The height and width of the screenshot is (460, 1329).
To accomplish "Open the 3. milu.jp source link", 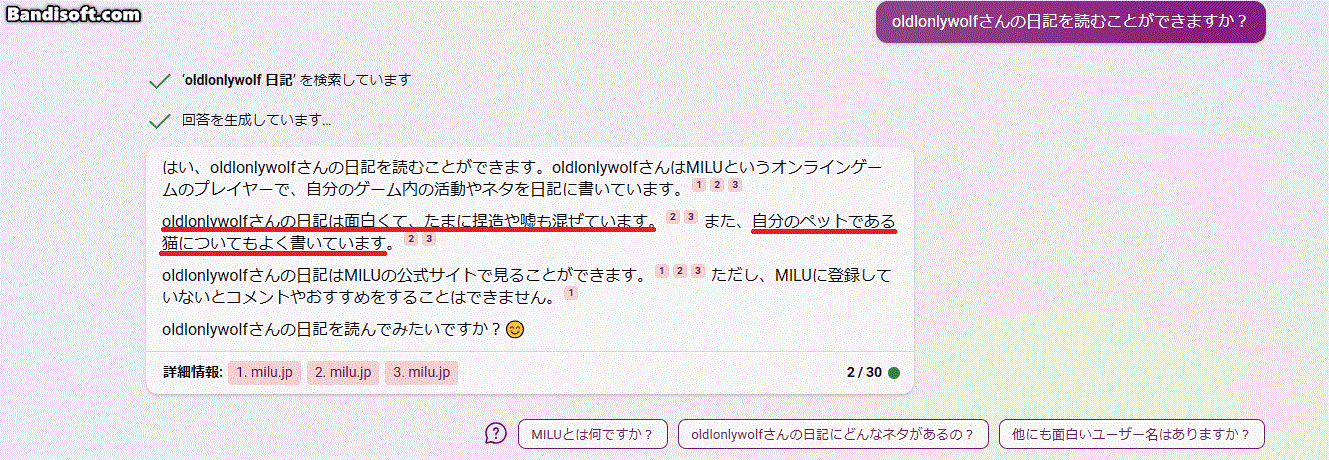I will [x=421, y=372].
